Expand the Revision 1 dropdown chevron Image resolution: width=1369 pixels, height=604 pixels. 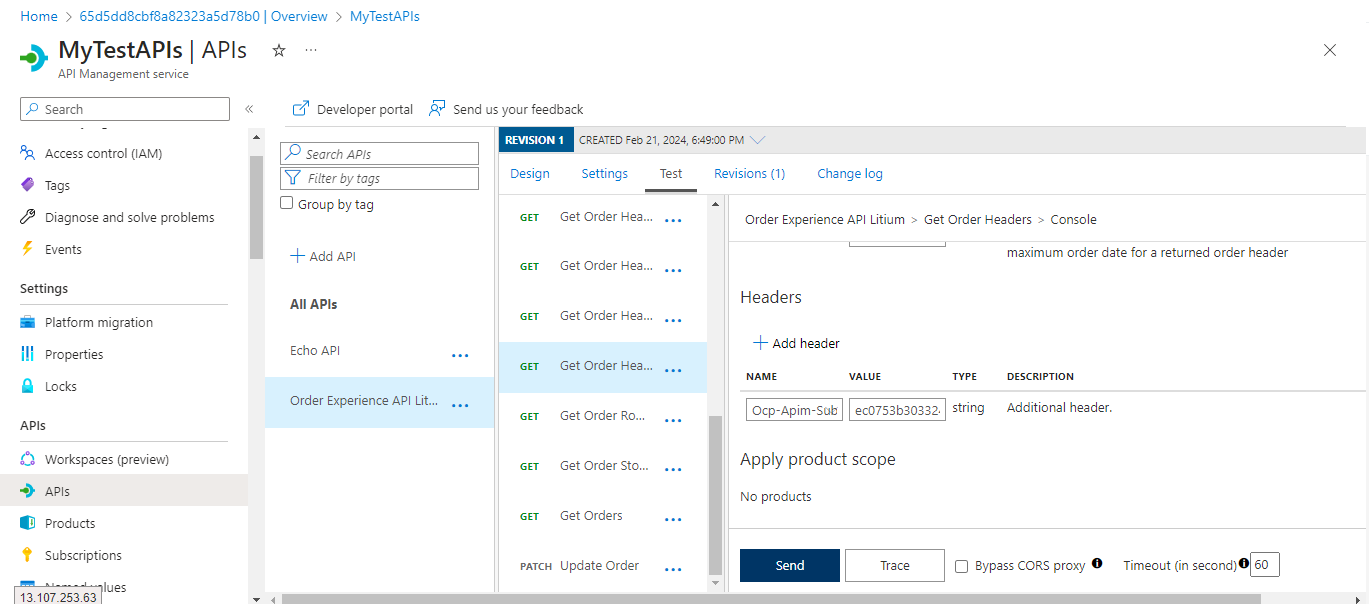[x=757, y=140]
